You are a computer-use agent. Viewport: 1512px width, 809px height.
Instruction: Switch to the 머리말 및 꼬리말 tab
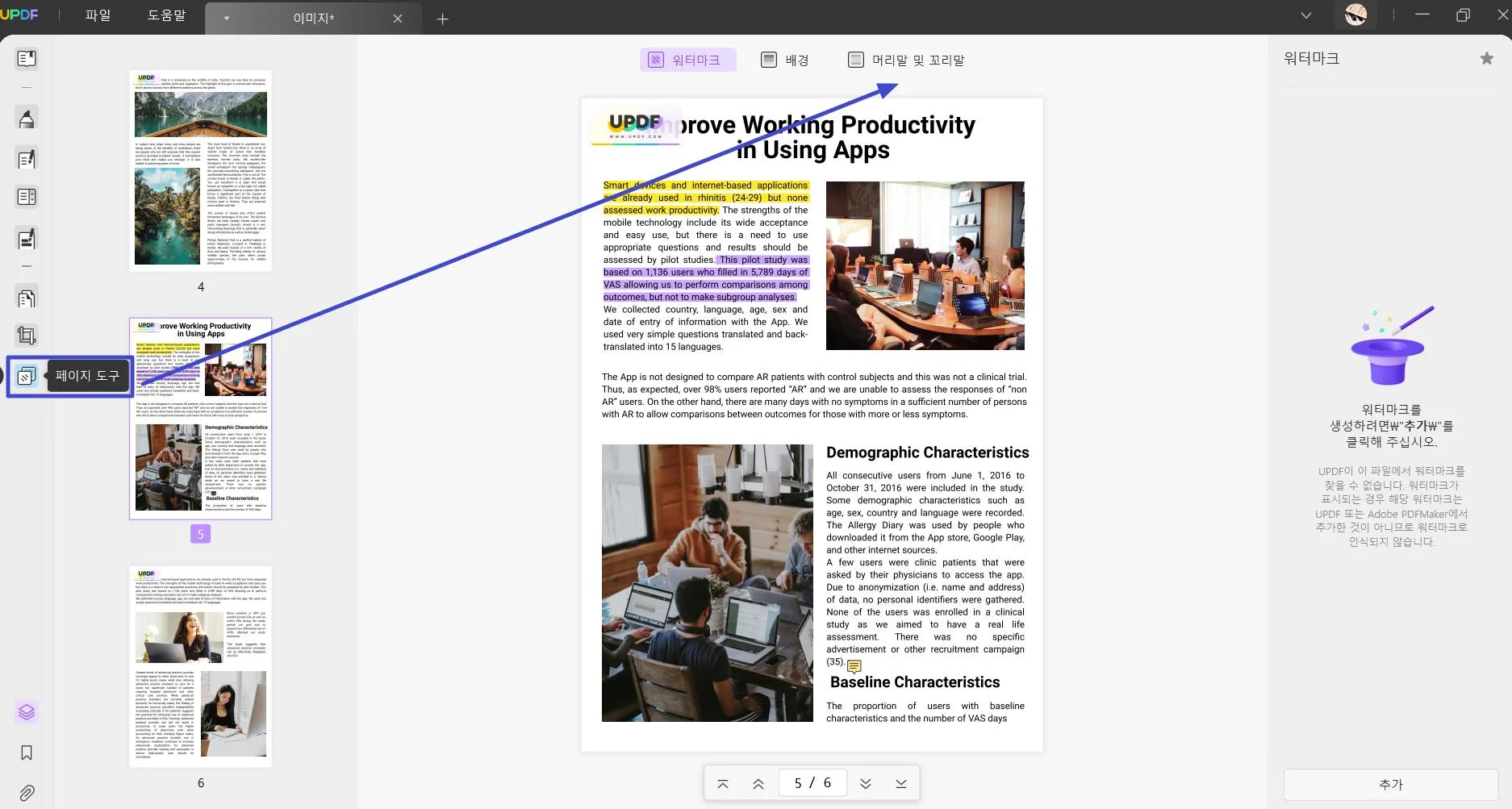click(906, 60)
